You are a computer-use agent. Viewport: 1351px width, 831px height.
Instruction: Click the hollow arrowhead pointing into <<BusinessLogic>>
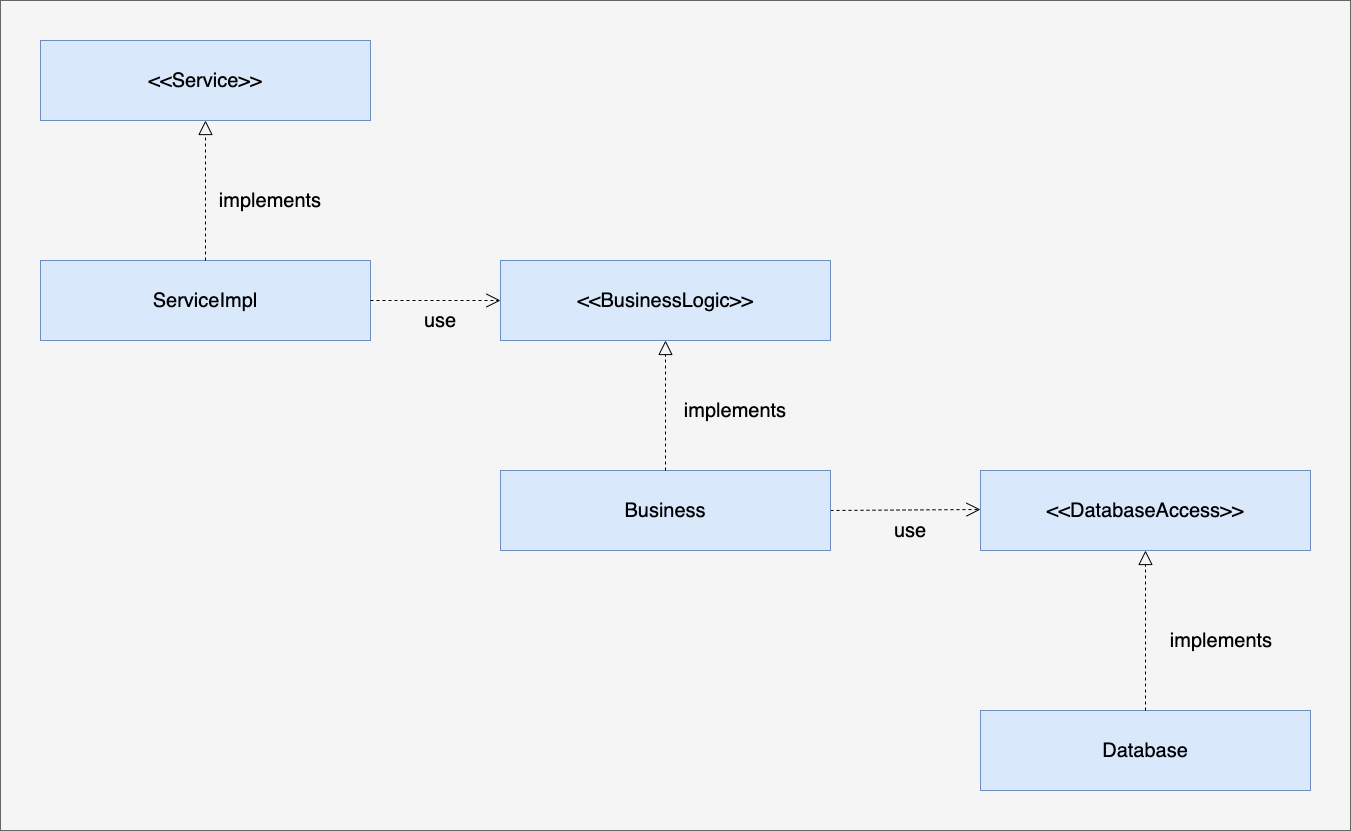665,348
